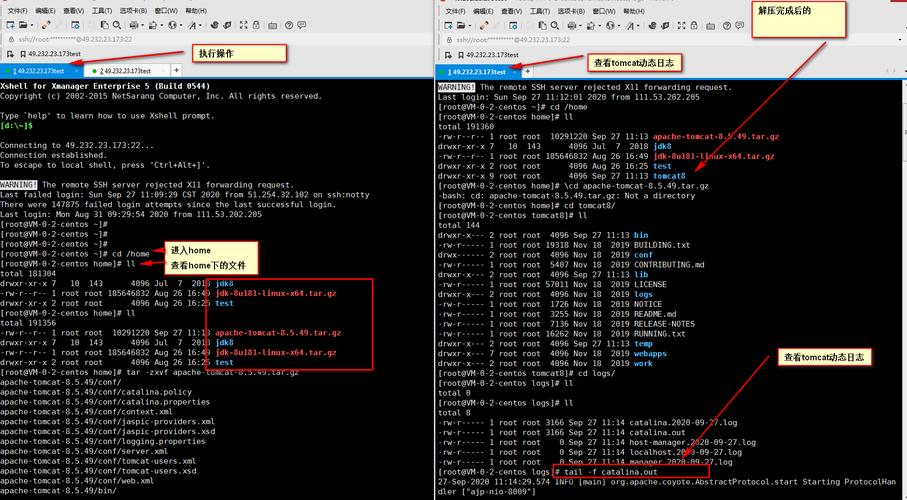Click RELEASE-NOTES entry in right terminal
This screenshot has width=907, height=500.
click(x=665, y=324)
